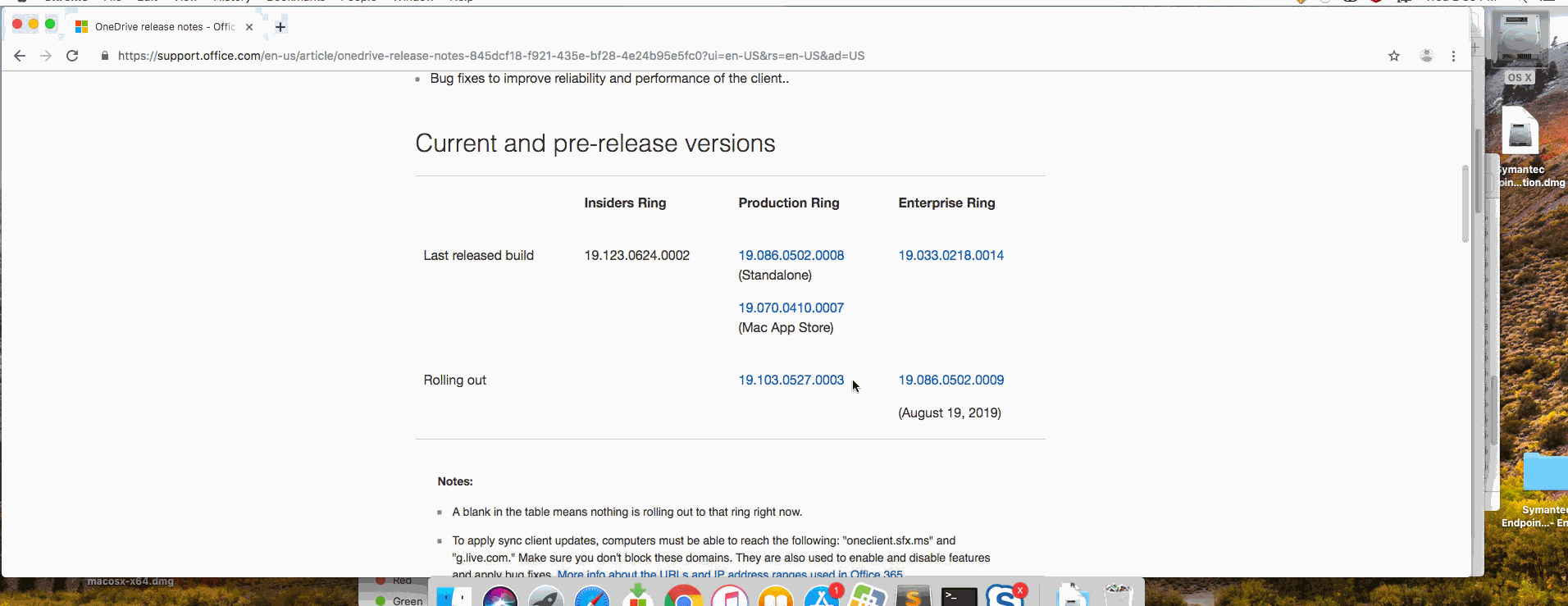Reload the OneDrive release notes page
The image size is (1568, 606).
click(72, 56)
